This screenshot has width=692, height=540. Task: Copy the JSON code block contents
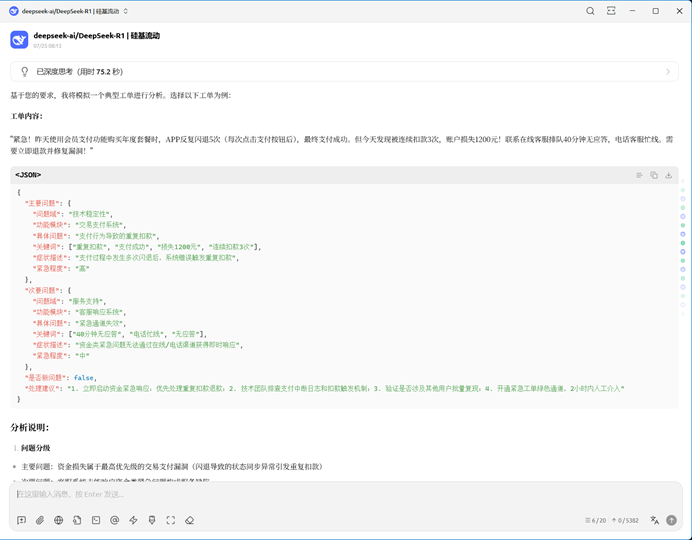(x=654, y=175)
